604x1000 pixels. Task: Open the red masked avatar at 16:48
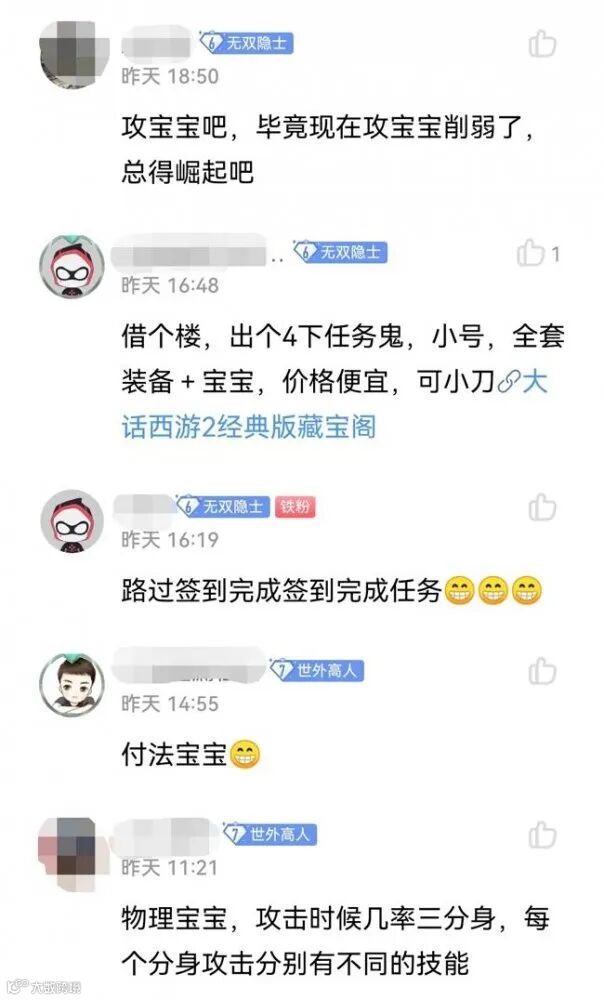tap(72, 266)
